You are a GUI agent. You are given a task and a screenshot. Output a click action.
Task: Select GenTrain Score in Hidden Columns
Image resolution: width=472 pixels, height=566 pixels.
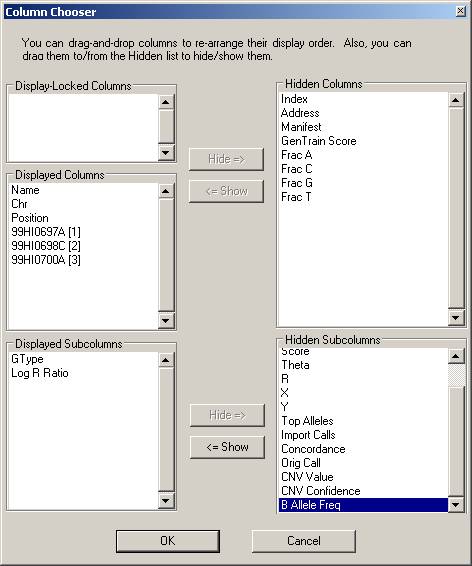[x=319, y=141]
